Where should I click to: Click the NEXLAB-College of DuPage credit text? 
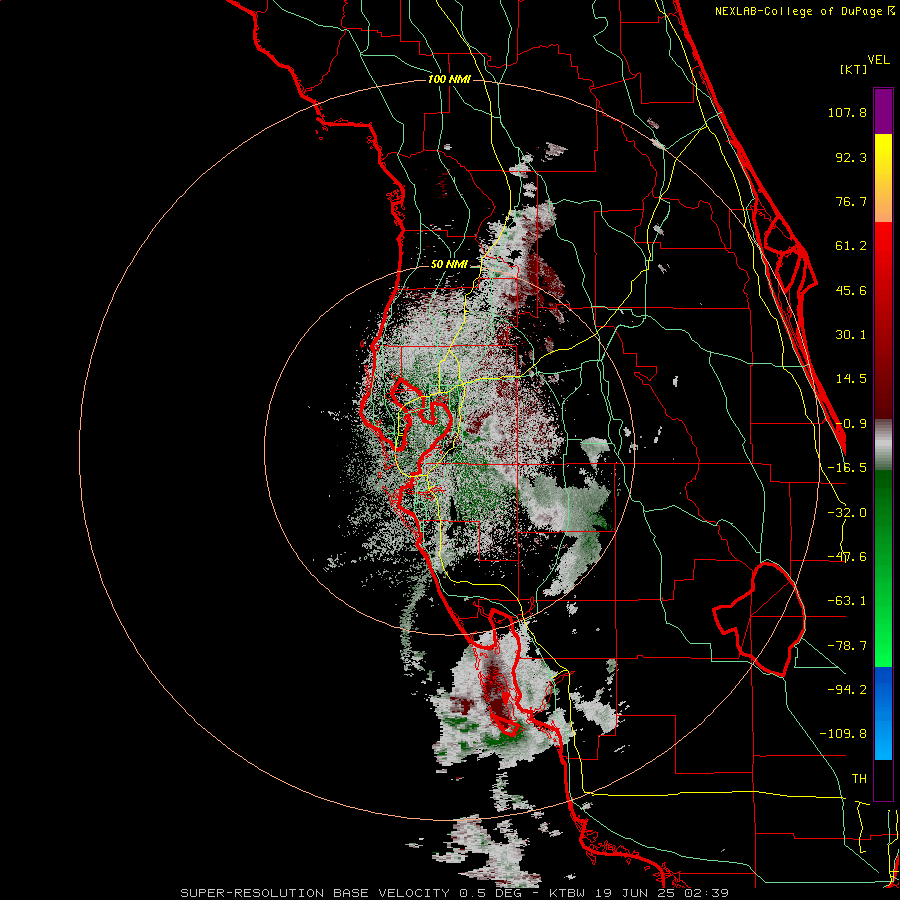click(798, 11)
